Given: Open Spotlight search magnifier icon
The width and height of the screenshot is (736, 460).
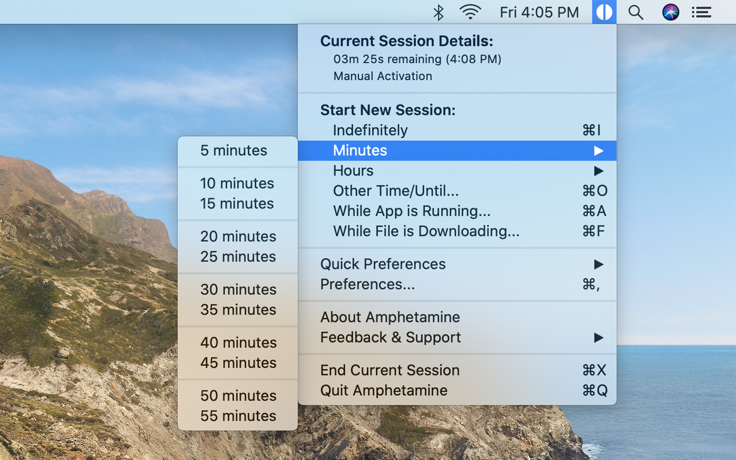Looking at the screenshot, I should (x=636, y=12).
